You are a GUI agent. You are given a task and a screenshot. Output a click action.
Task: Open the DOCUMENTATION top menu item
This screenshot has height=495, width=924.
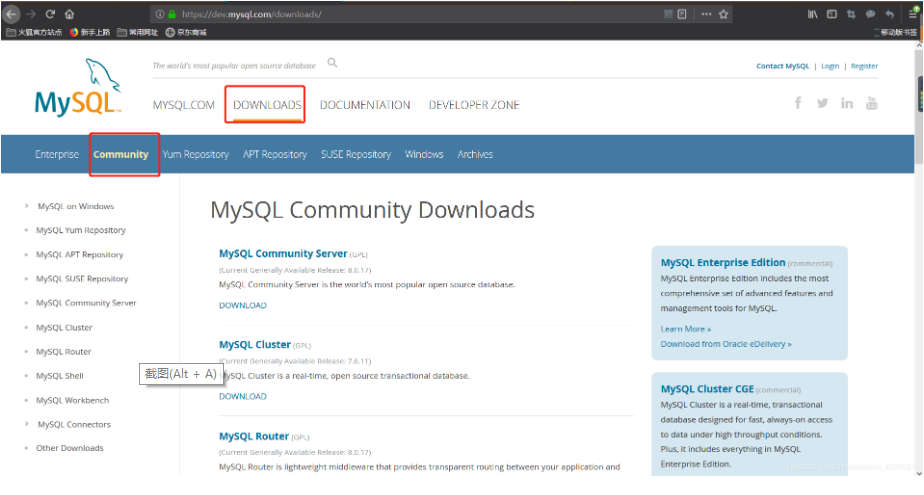point(365,105)
